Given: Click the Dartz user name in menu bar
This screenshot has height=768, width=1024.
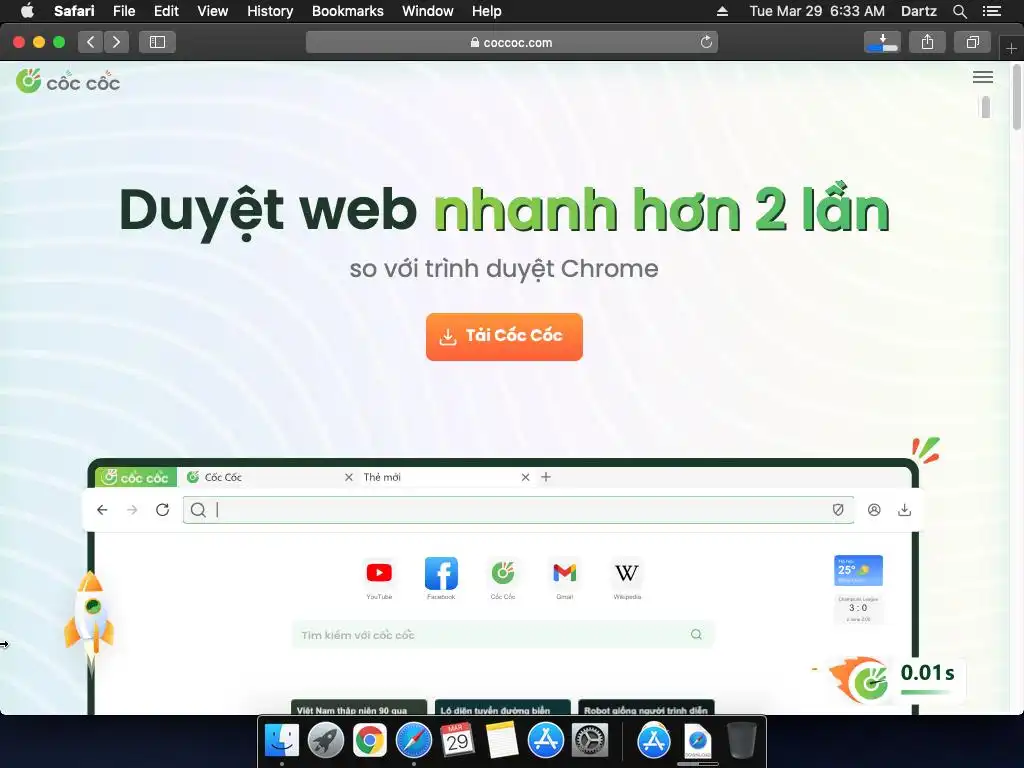Looking at the screenshot, I should (x=918, y=11).
